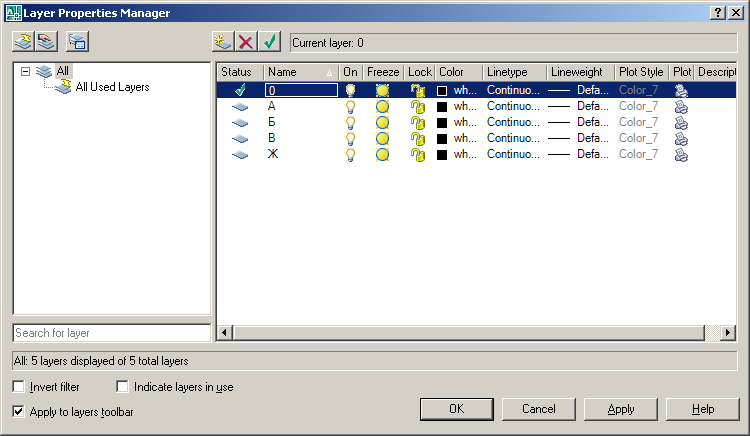Toggle the On lightbulb for layer Ж
The height and width of the screenshot is (436, 750).
(x=351, y=154)
